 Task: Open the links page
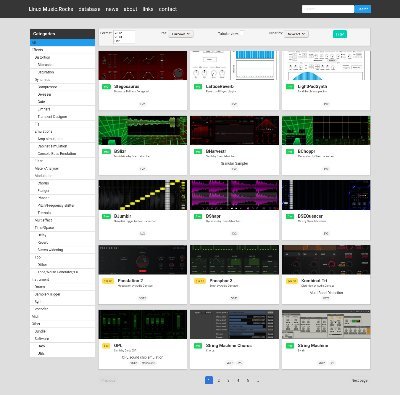pos(148,9)
